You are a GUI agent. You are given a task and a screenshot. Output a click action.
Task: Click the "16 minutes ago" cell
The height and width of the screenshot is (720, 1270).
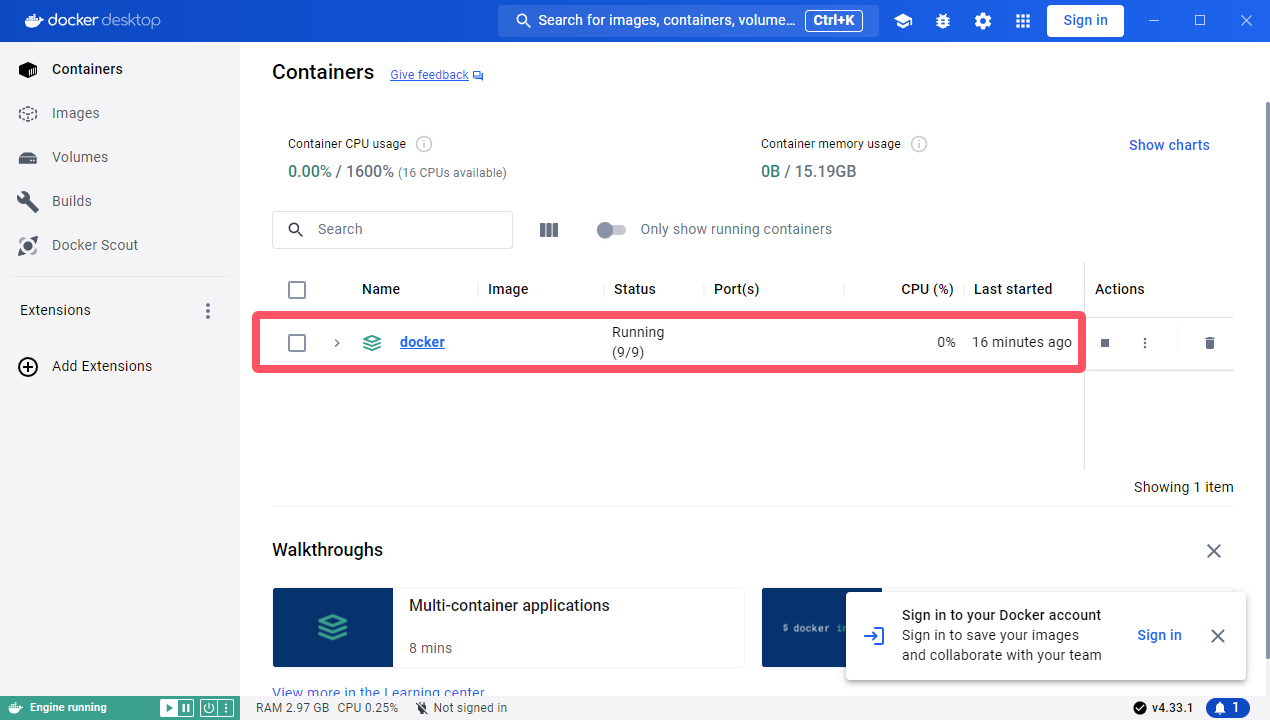[x=1022, y=343]
